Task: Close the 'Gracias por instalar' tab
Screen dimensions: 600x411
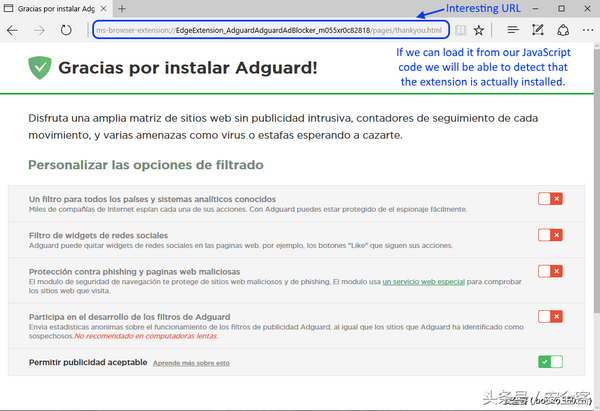Action: click(x=101, y=9)
